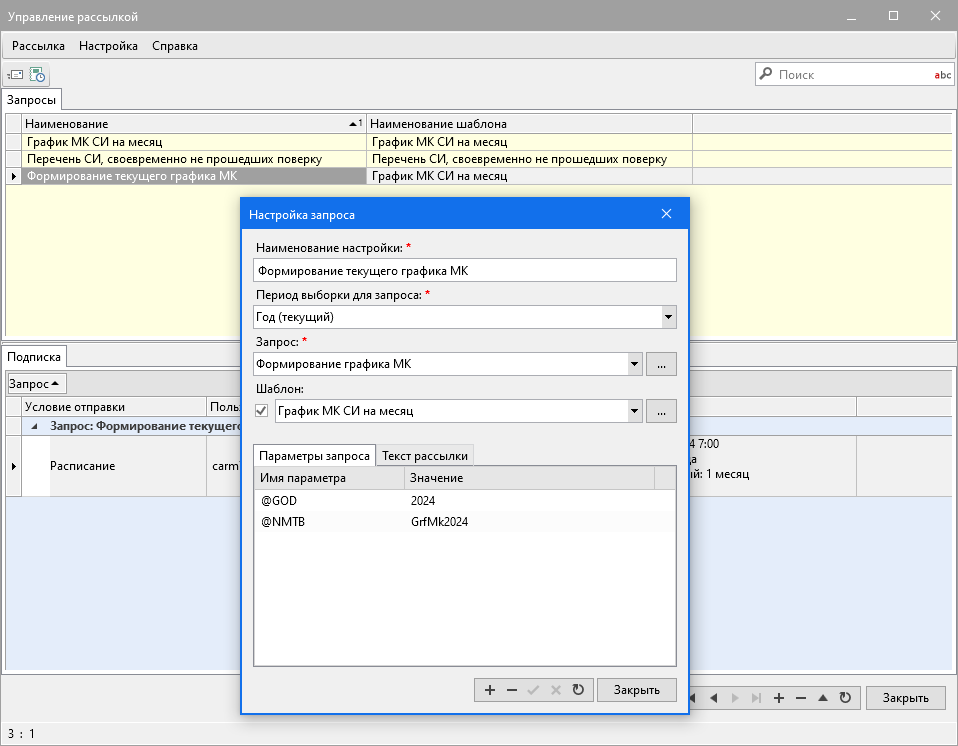Remove parameter with dialog minus icon
This screenshot has width=958, height=746.
click(512, 690)
